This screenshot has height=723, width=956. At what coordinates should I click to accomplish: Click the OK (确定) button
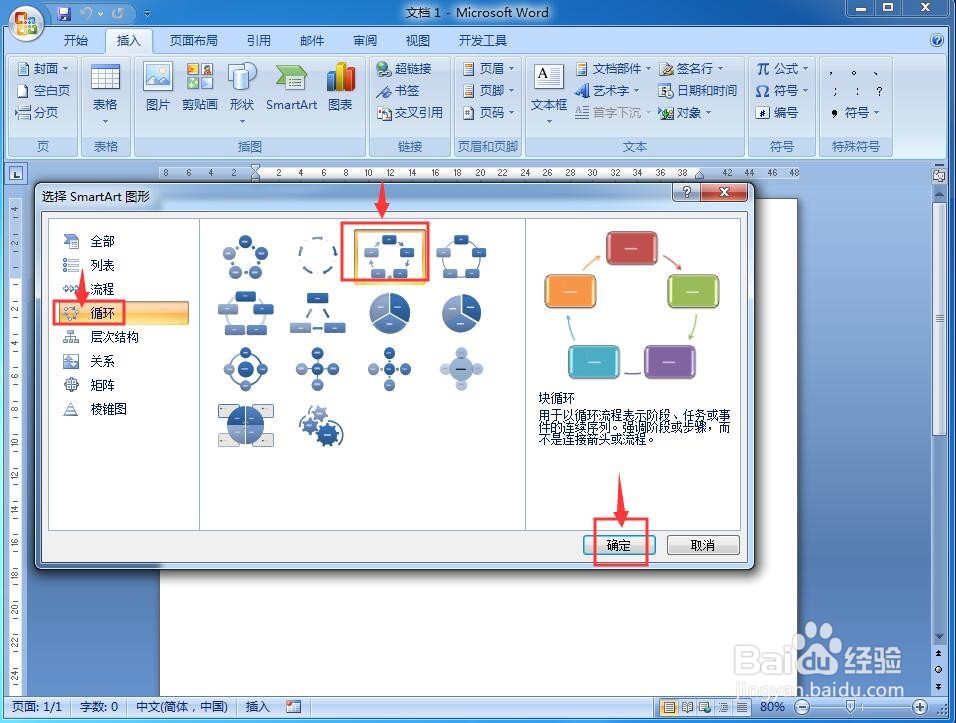(x=619, y=545)
